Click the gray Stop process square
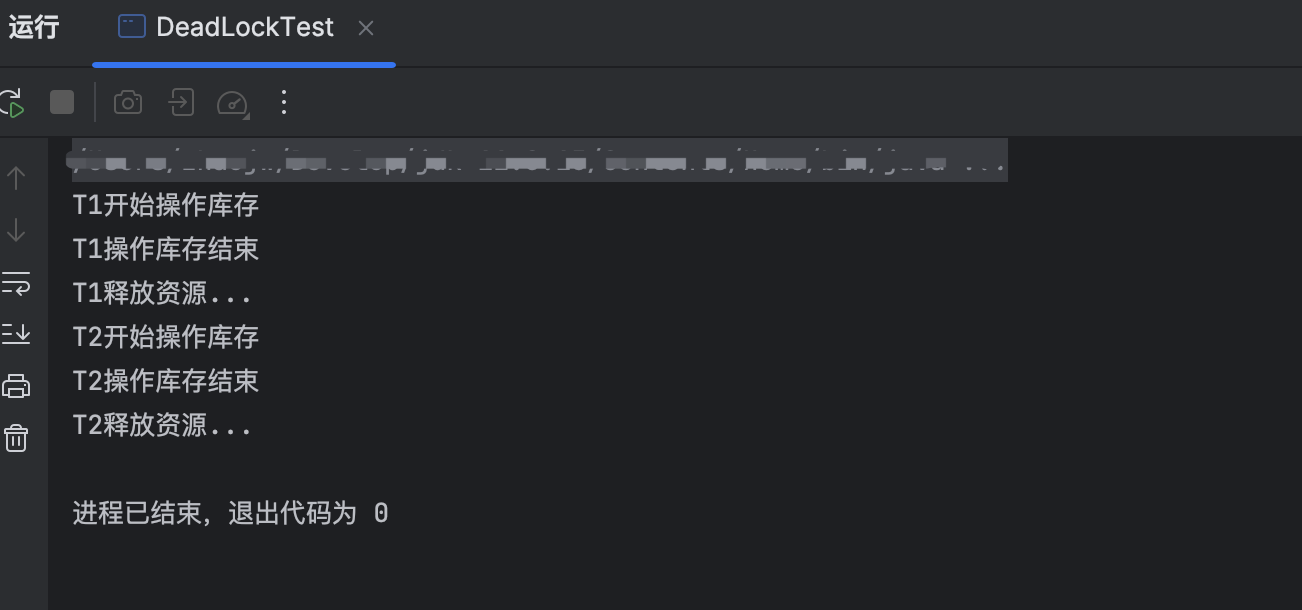This screenshot has height=610, width=1302. pyautogui.click(x=62, y=102)
